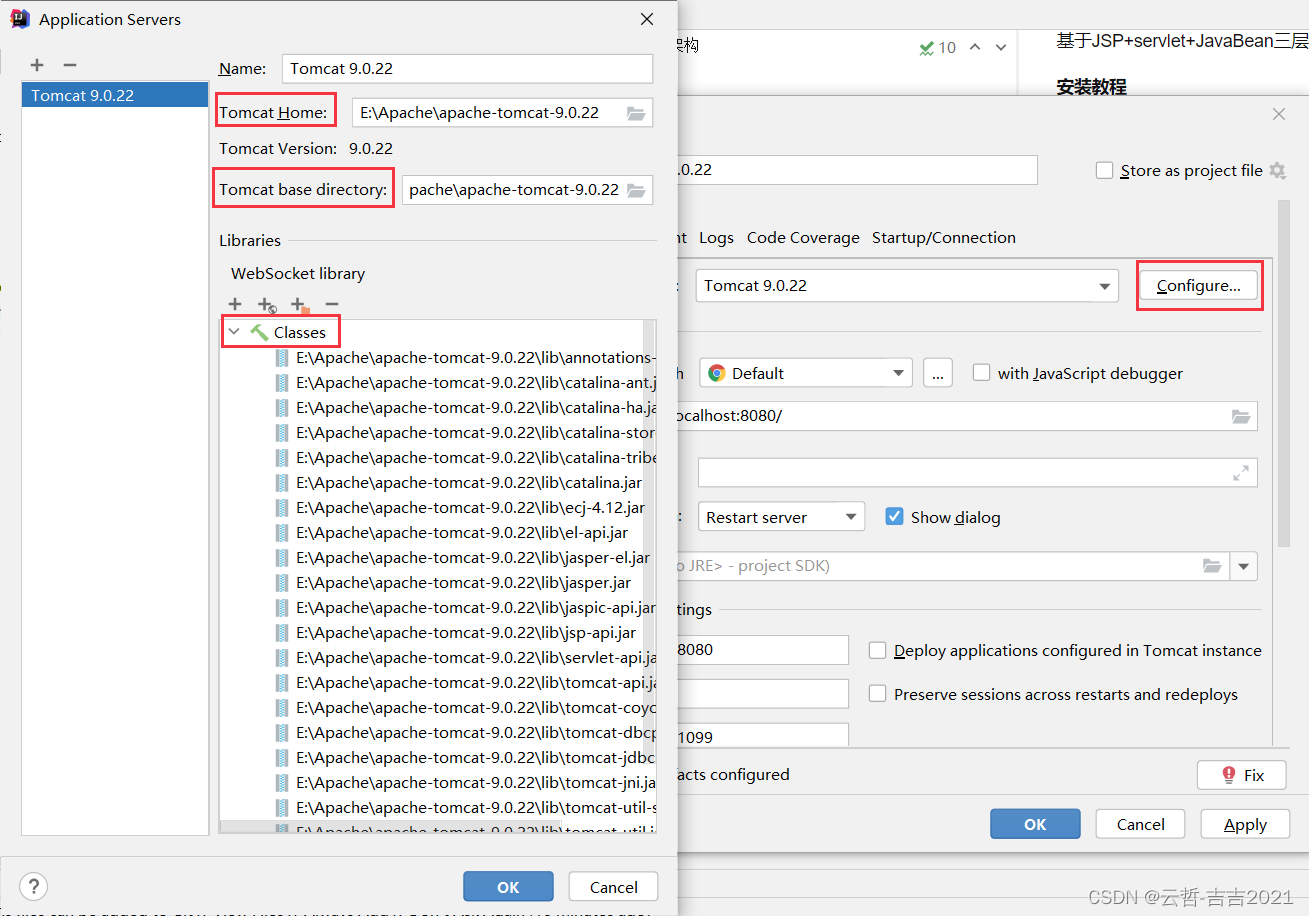Open the JRE dropdown arrow
The height and width of the screenshot is (916, 1309).
pyautogui.click(x=1243, y=566)
